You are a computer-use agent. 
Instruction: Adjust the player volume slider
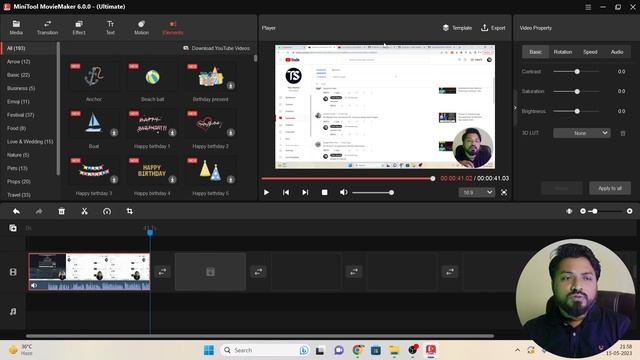(x=372, y=192)
